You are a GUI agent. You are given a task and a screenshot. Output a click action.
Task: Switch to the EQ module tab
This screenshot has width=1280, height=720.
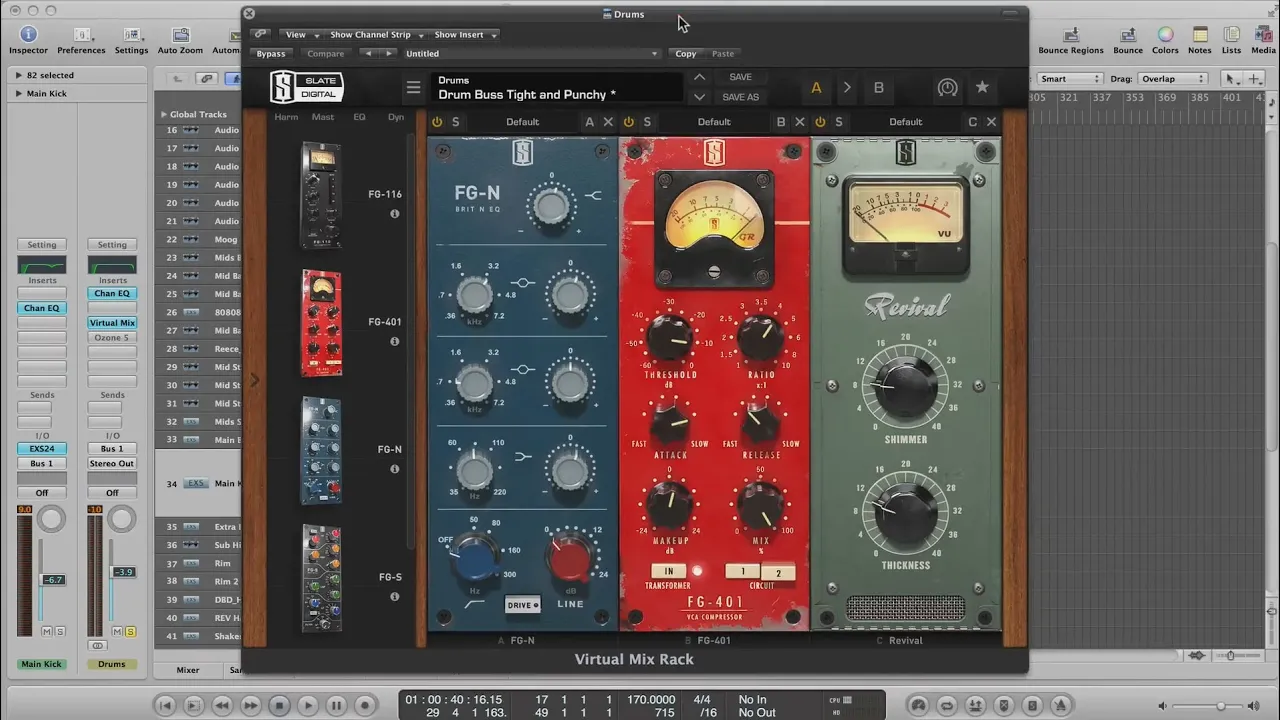click(359, 117)
